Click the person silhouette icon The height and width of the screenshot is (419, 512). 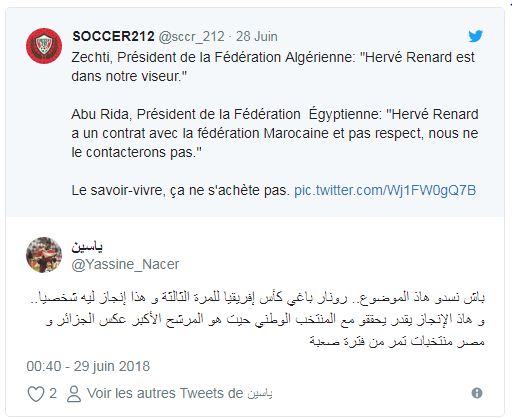pos(74,394)
